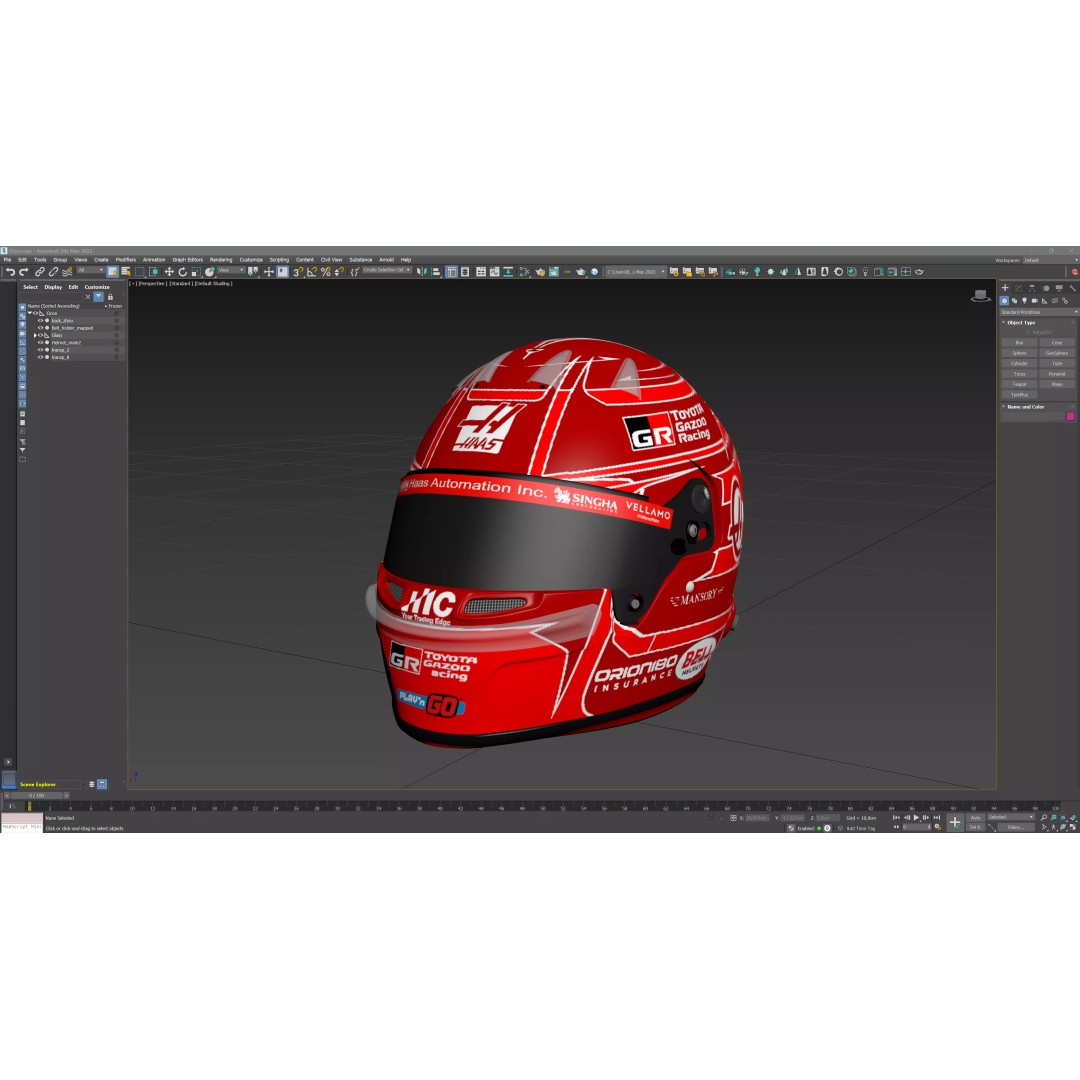Click the TextPlus button

point(1019,395)
